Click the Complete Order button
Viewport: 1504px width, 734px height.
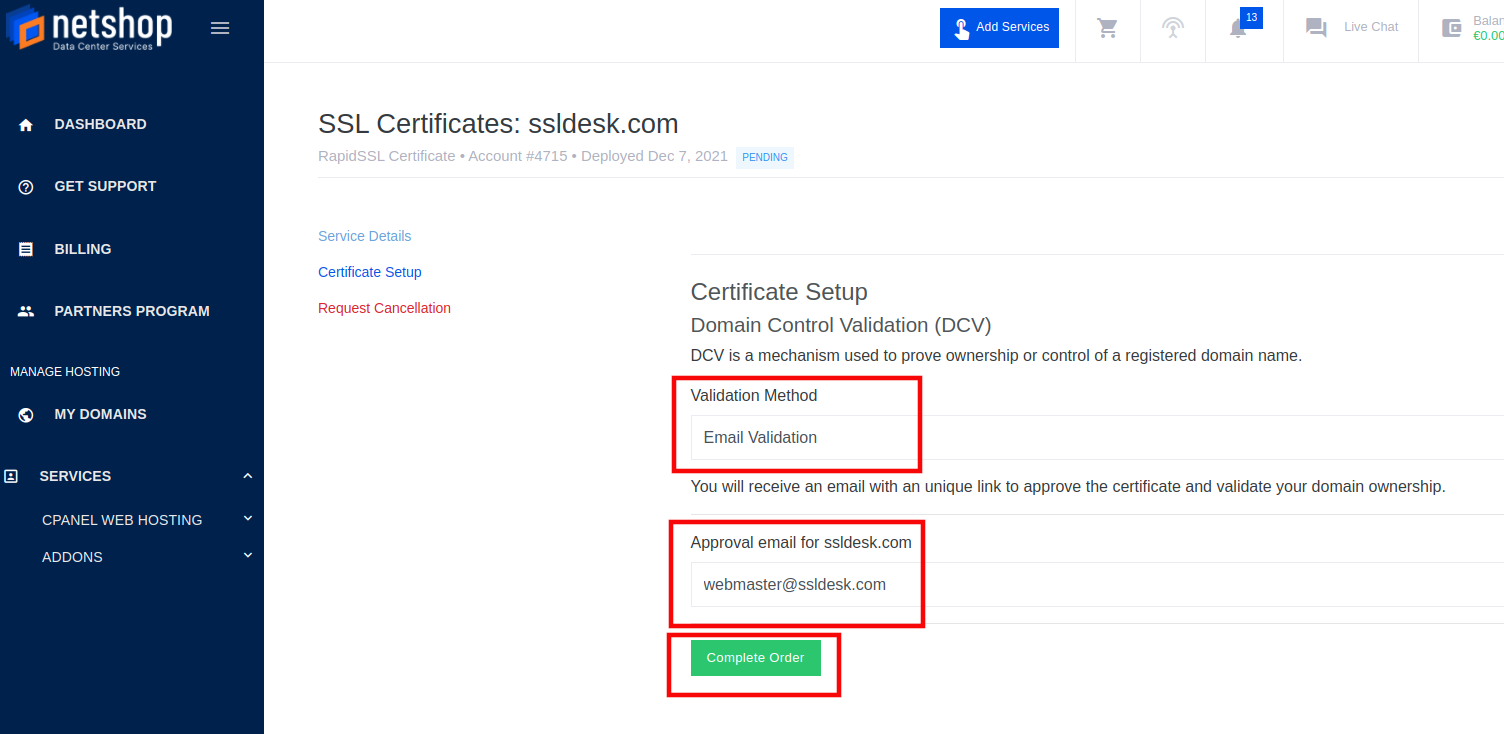click(756, 658)
